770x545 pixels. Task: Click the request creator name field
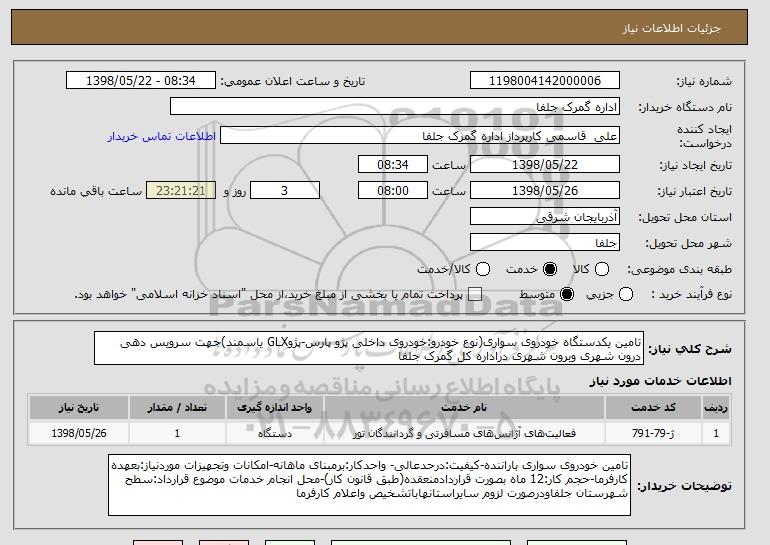(x=420, y=136)
